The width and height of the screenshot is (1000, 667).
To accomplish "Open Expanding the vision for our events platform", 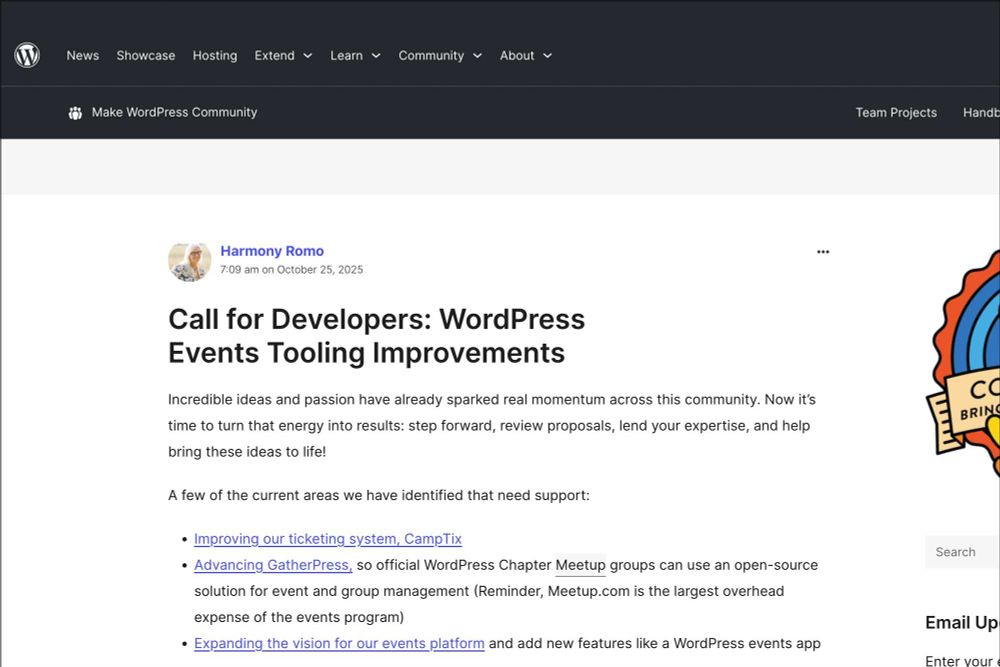I will pyautogui.click(x=339, y=643).
